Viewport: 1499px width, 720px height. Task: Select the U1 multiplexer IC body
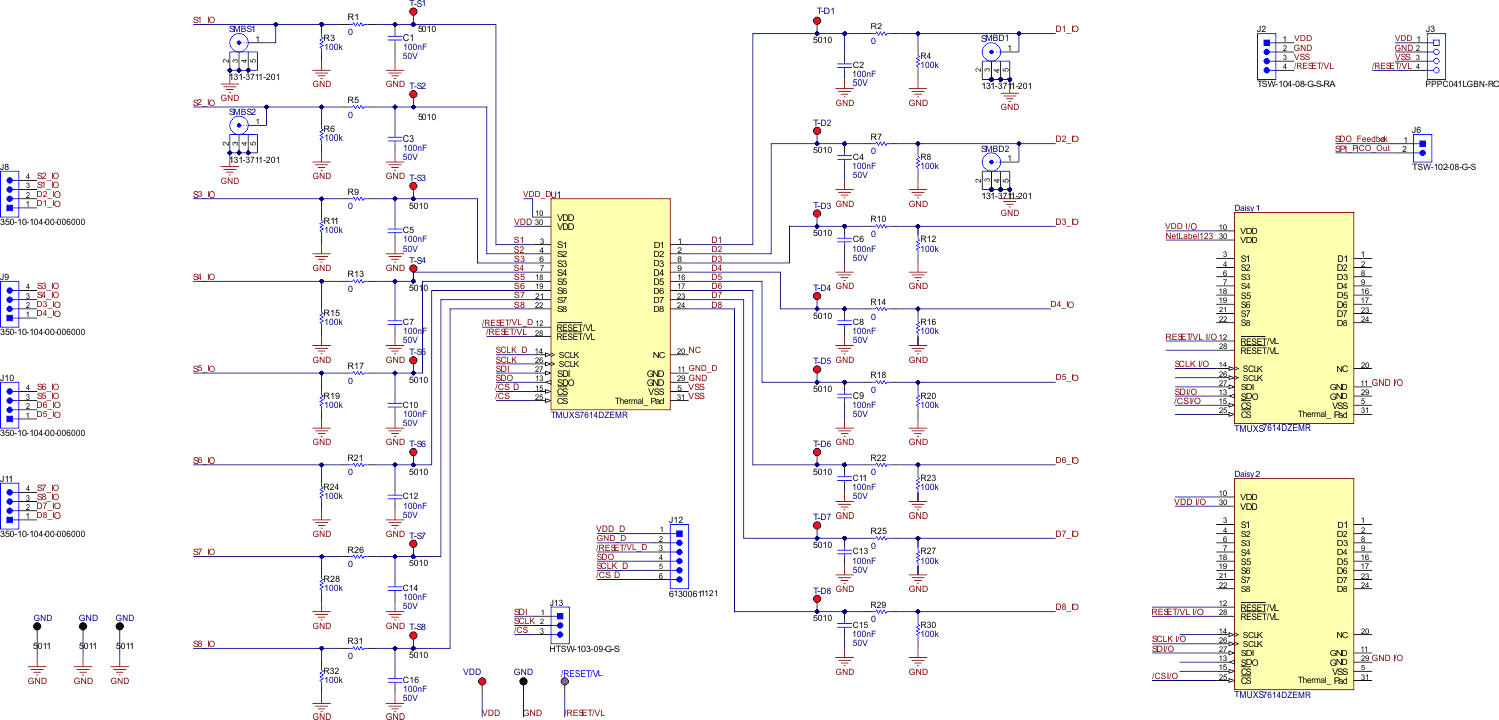tap(609, 304)
